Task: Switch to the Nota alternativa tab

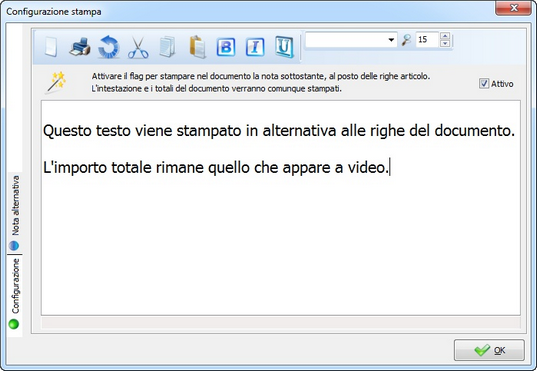Action: [15, 213]
